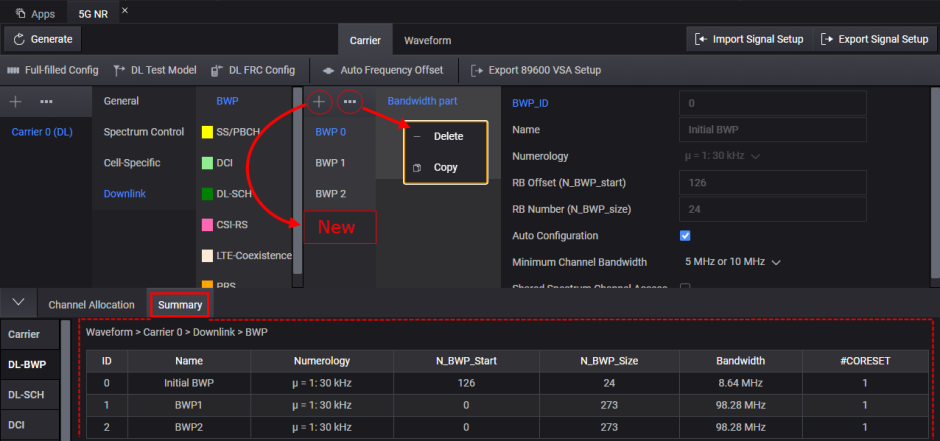Viewport: 940px width, 441px height.
Task: Select Cell-Specific item
Action: pyautogui.click(x=132, y=163)
